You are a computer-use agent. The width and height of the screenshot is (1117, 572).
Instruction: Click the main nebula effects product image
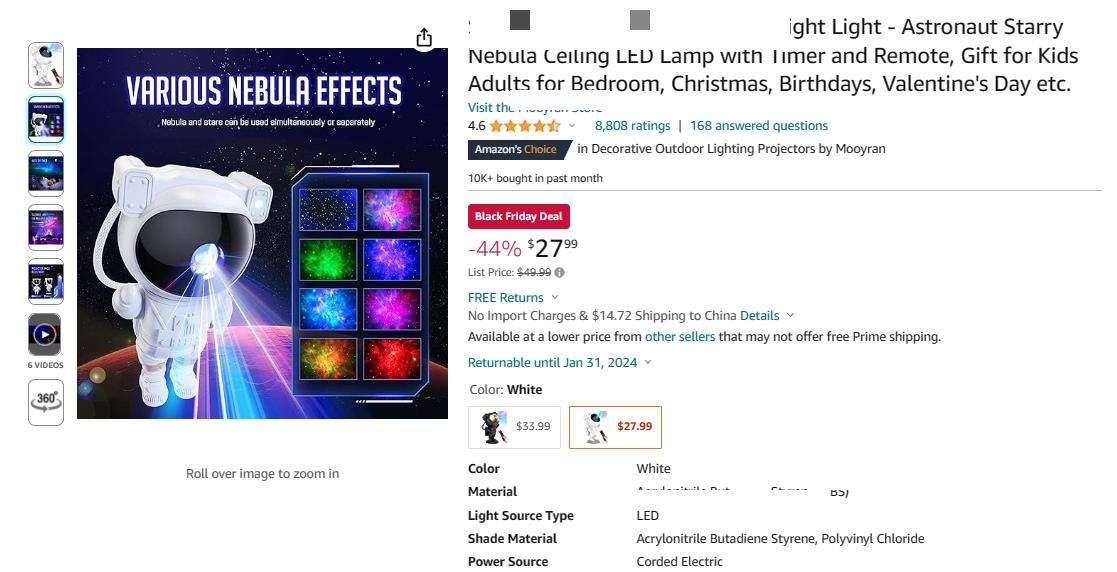point(262,233)
